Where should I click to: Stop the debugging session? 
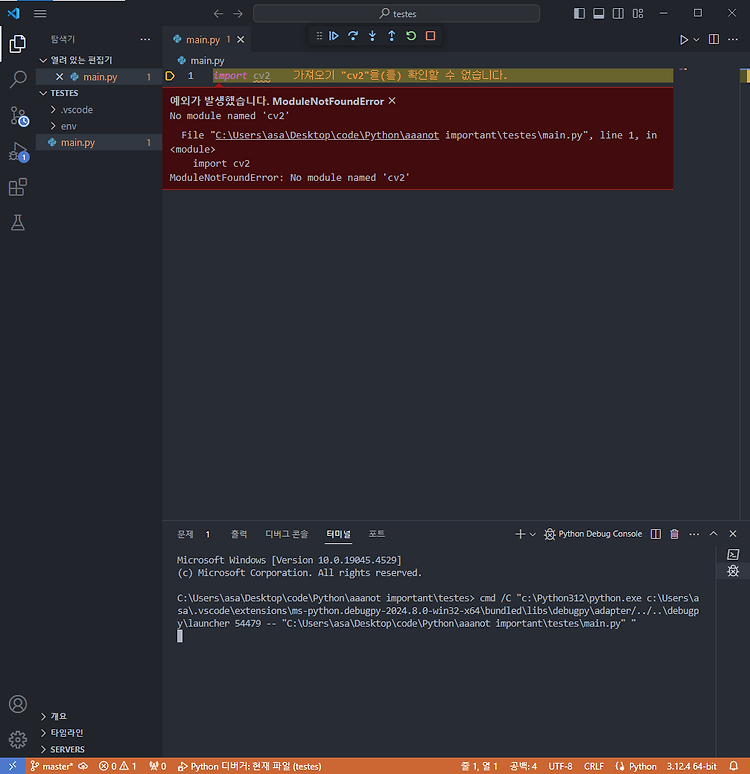(431, 36)
